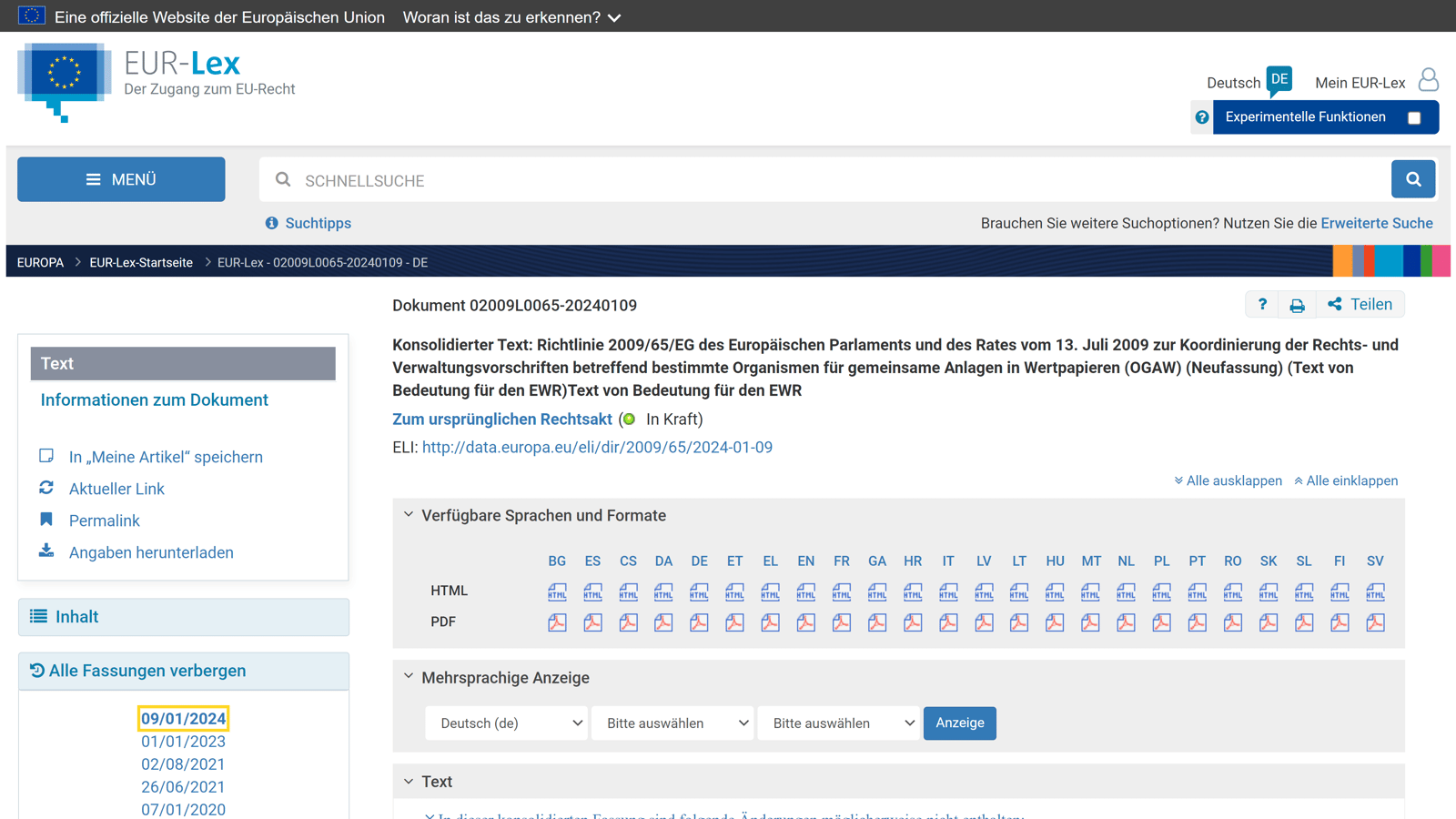Select the 01/01/2023 version date

click(183, 742)
